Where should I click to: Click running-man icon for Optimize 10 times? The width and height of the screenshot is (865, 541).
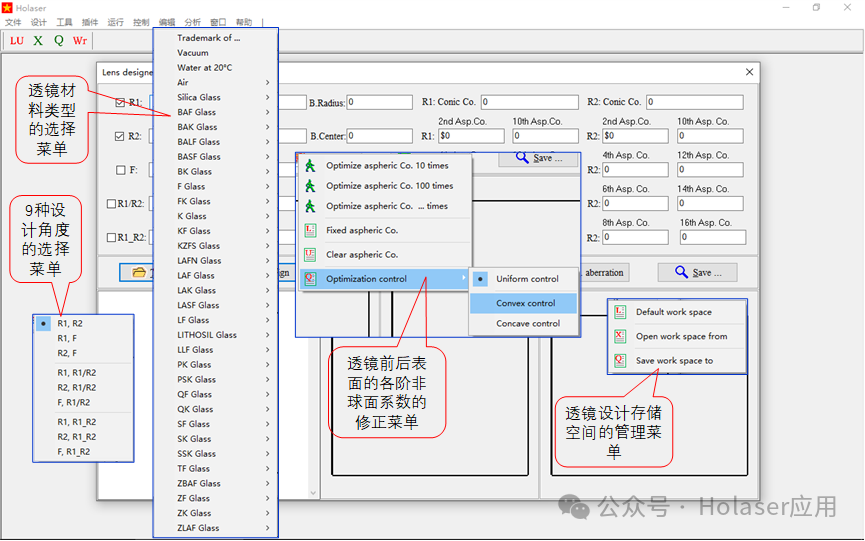[x=310, y=165]
